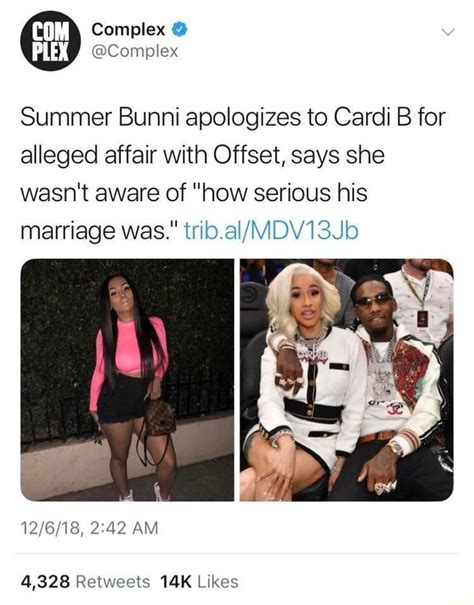Open the Complex profile avatar

[x=51, y=41]
